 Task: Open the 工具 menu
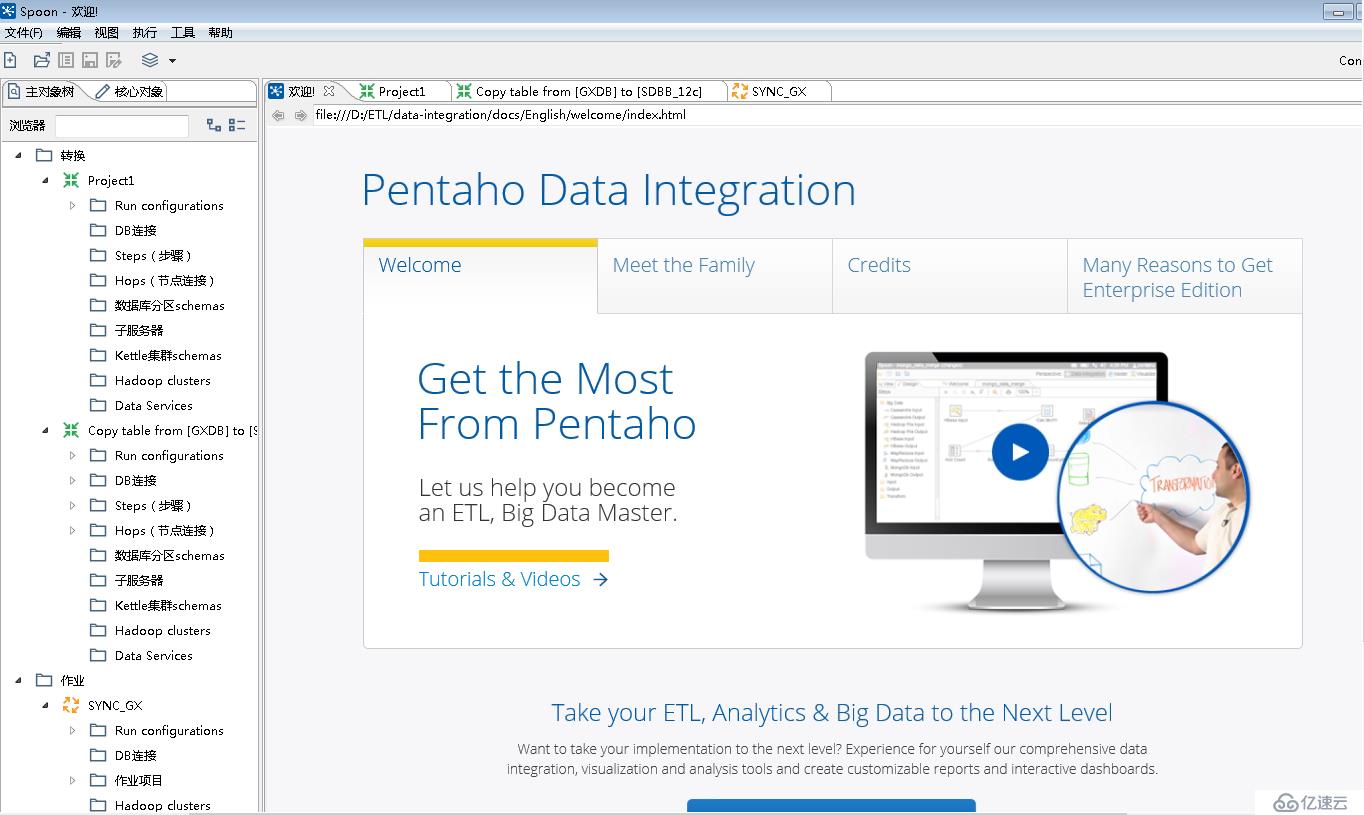point(183,33)
